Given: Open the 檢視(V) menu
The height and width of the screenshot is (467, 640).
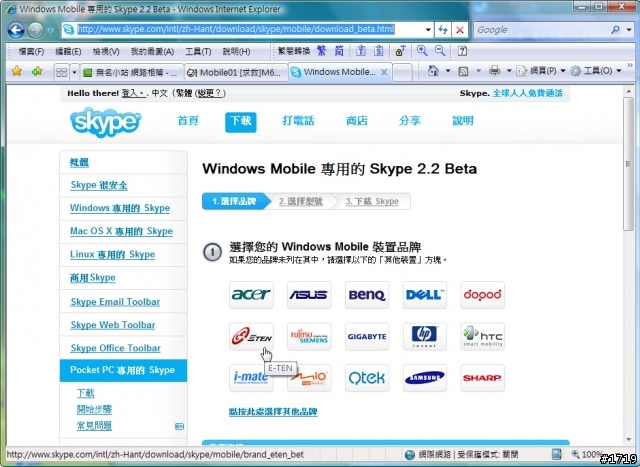Looking at the screenshot, I should pos(106,51).
